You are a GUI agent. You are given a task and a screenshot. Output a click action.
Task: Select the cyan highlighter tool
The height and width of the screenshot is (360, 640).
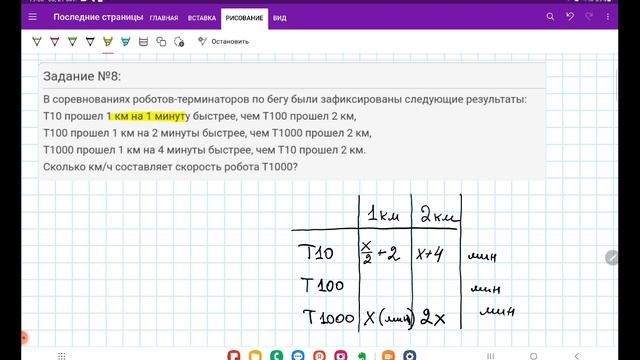(x=125, y=42)
